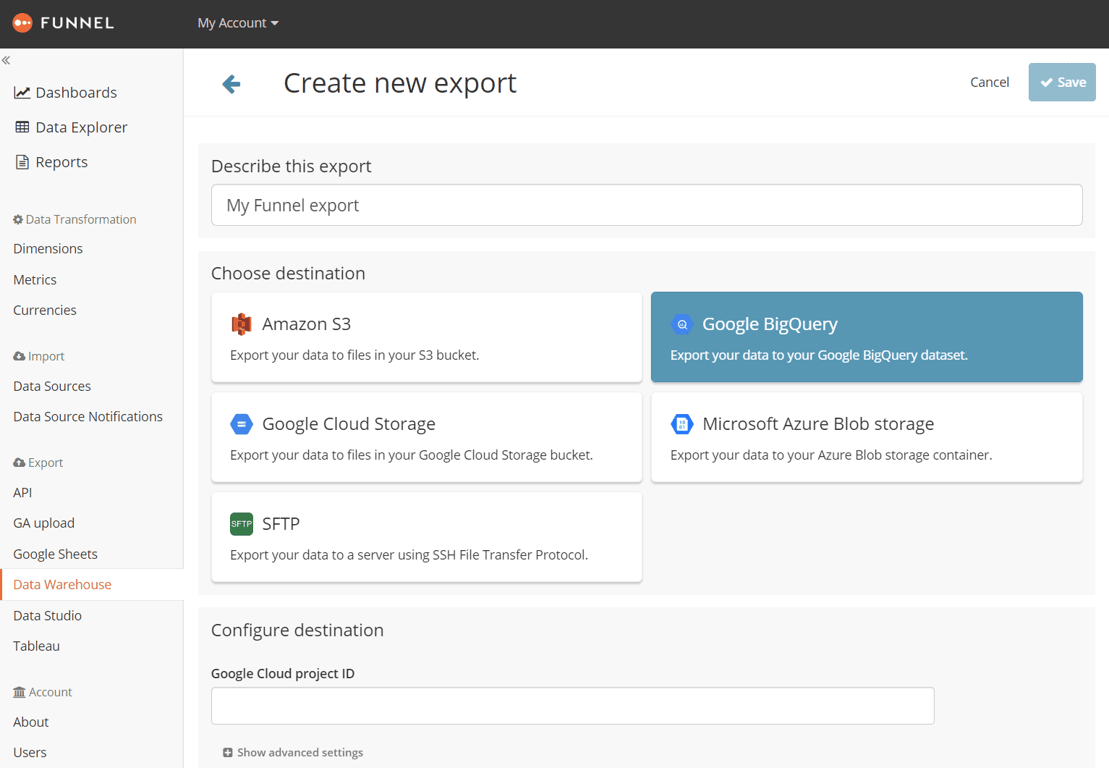Open Data Source Notifications
The height and width of the screenshot is (768, 1109).
[x=88, y=417]
